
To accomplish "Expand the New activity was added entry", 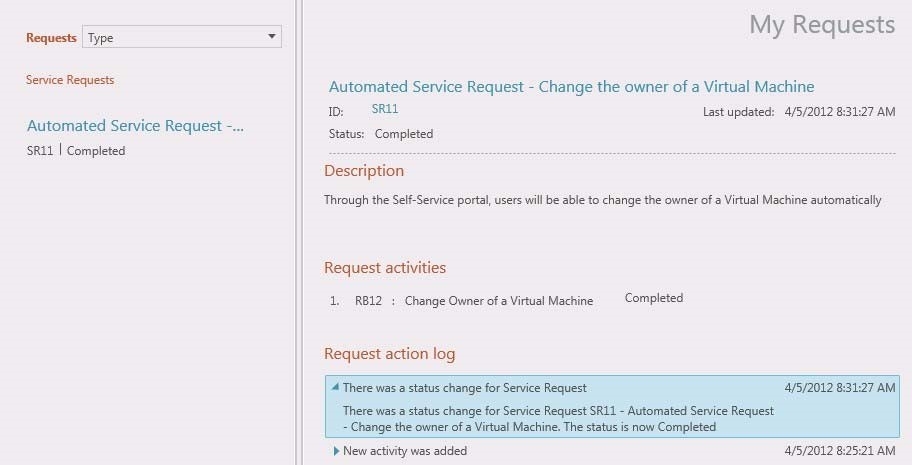I will [336, 451].
